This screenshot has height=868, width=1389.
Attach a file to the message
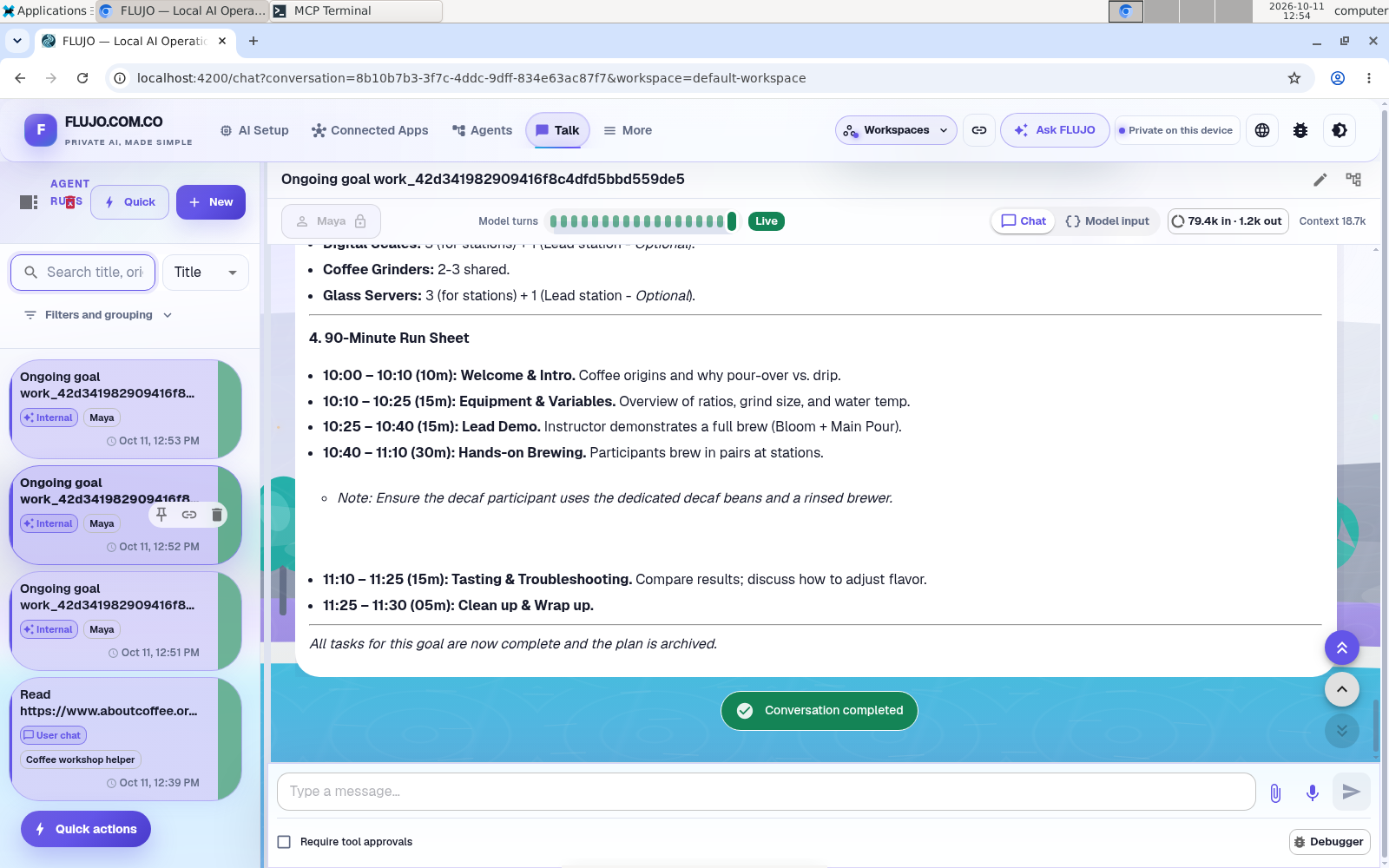(1275, 792)
